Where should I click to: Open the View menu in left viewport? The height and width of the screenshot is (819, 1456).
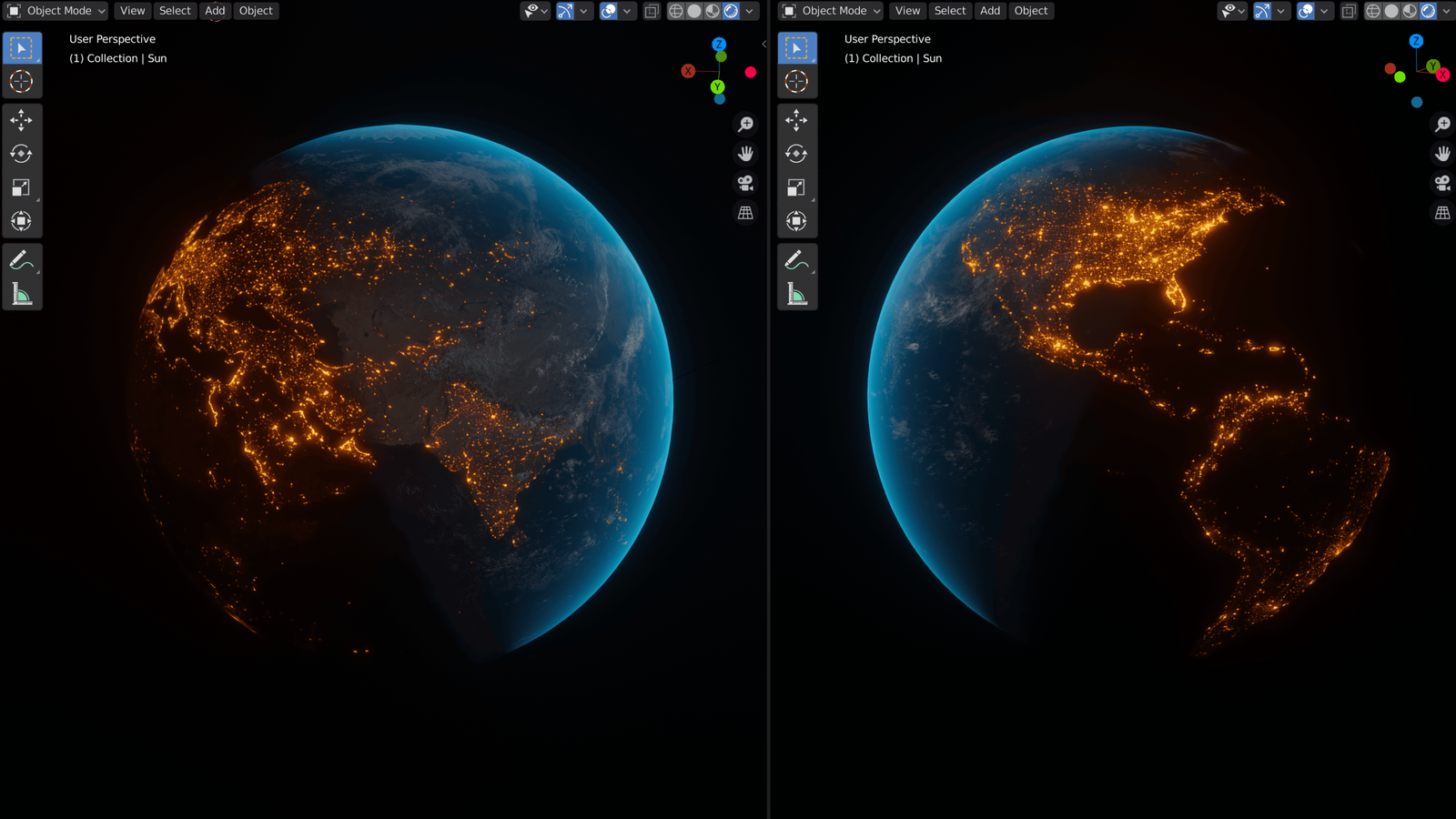132,11
